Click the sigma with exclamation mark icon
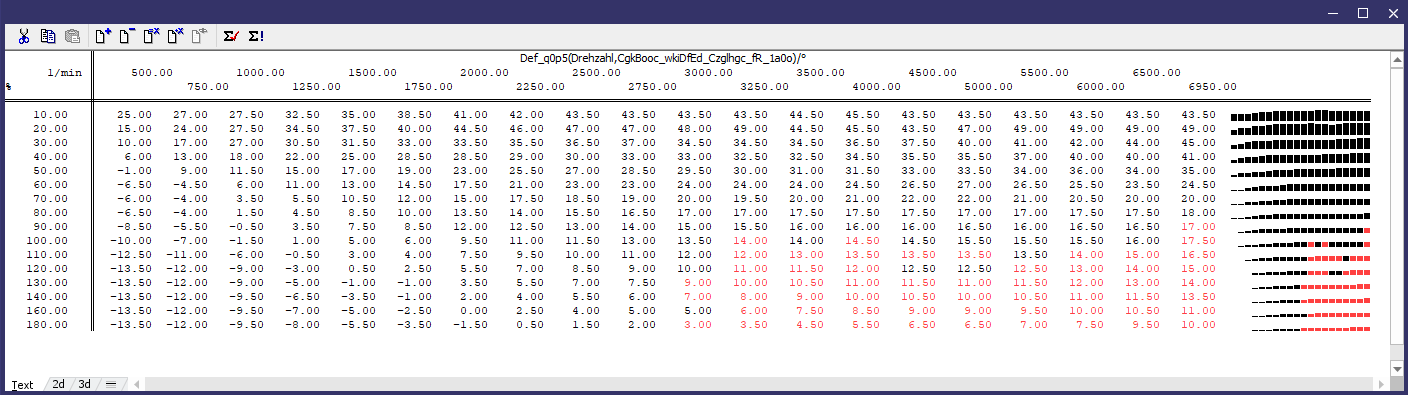The width and height of the screenshot is (1408, 395). click(256, 36)
